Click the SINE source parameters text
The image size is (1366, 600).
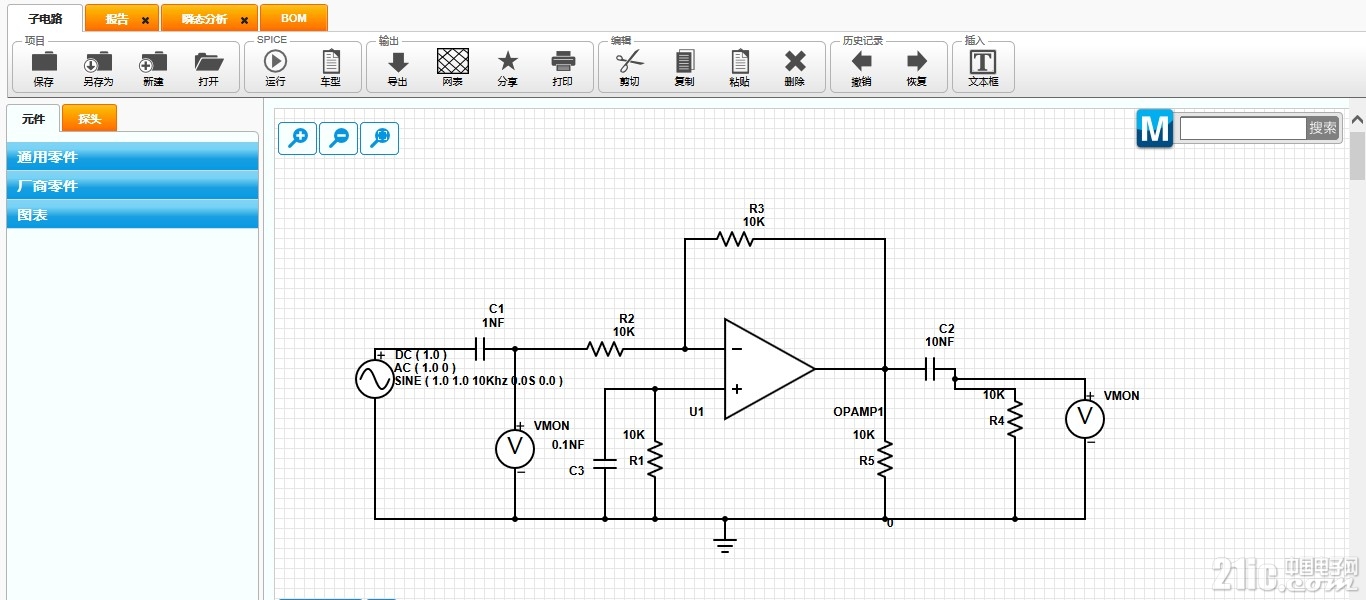(x=479, y=381)
